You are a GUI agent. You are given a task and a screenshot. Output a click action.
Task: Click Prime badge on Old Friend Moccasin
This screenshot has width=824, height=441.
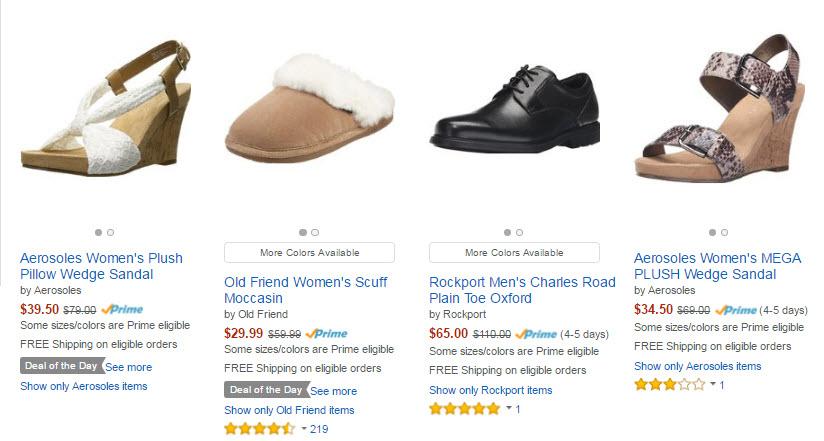326,334
